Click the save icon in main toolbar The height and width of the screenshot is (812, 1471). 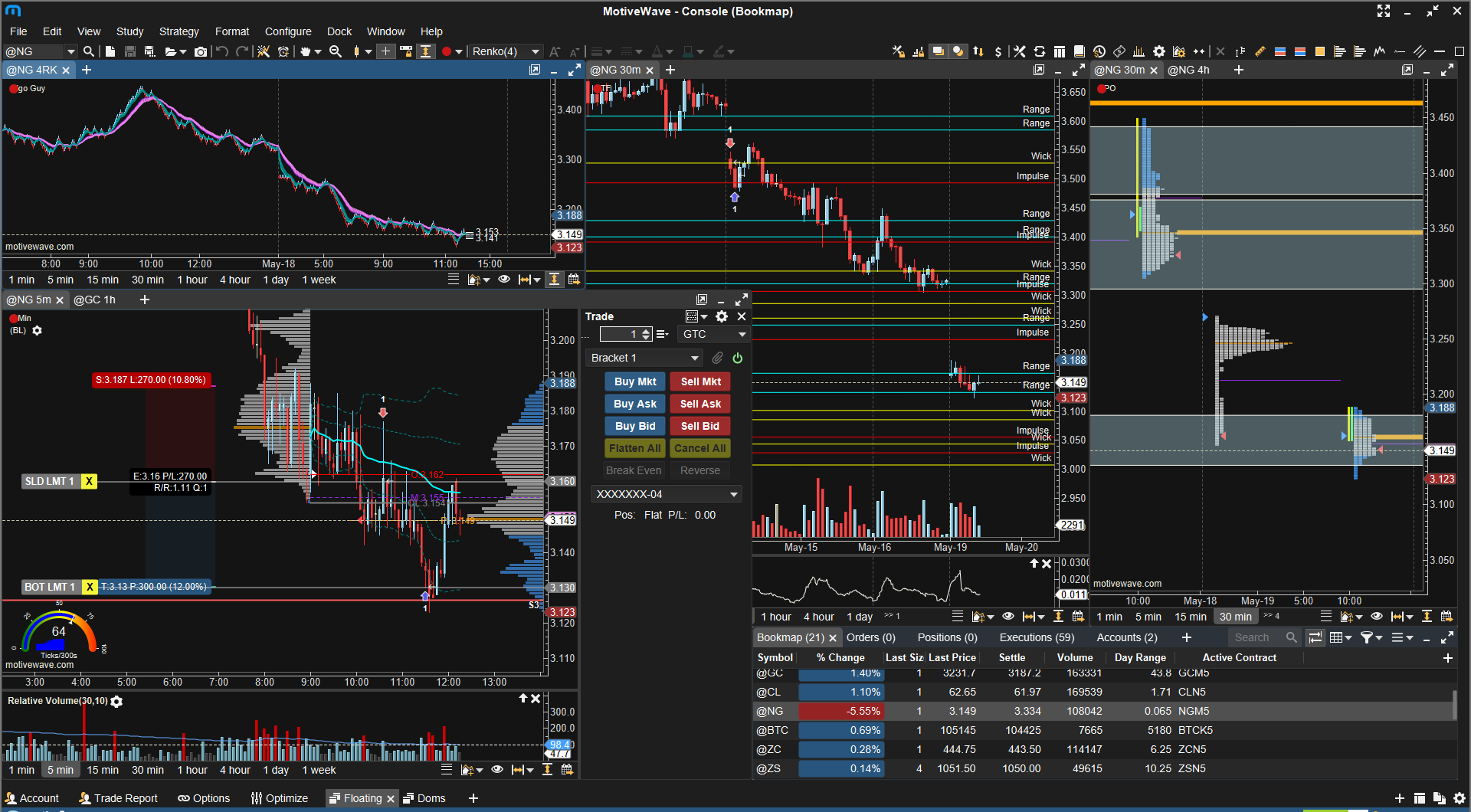(130, 51)
